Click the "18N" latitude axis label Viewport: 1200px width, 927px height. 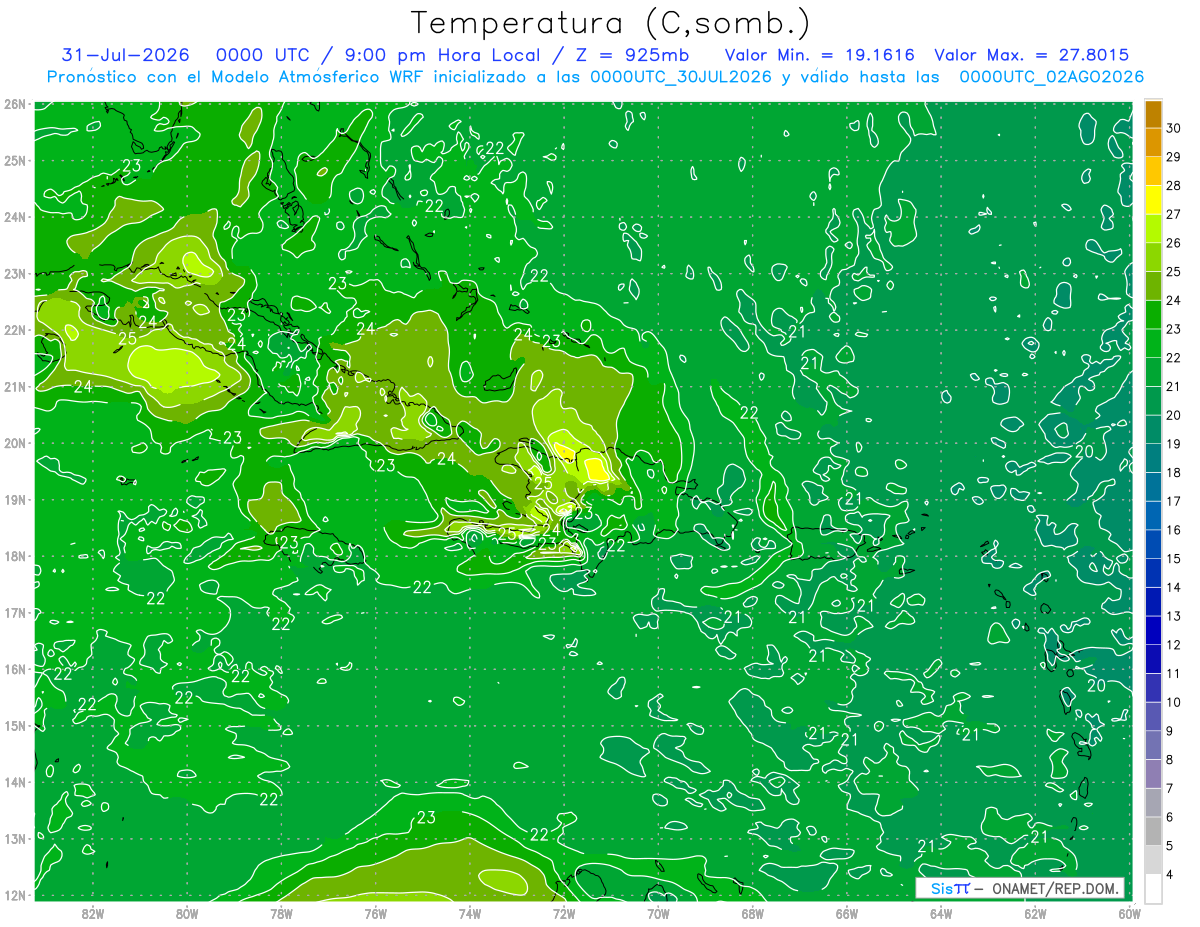(x=15, y=556)
